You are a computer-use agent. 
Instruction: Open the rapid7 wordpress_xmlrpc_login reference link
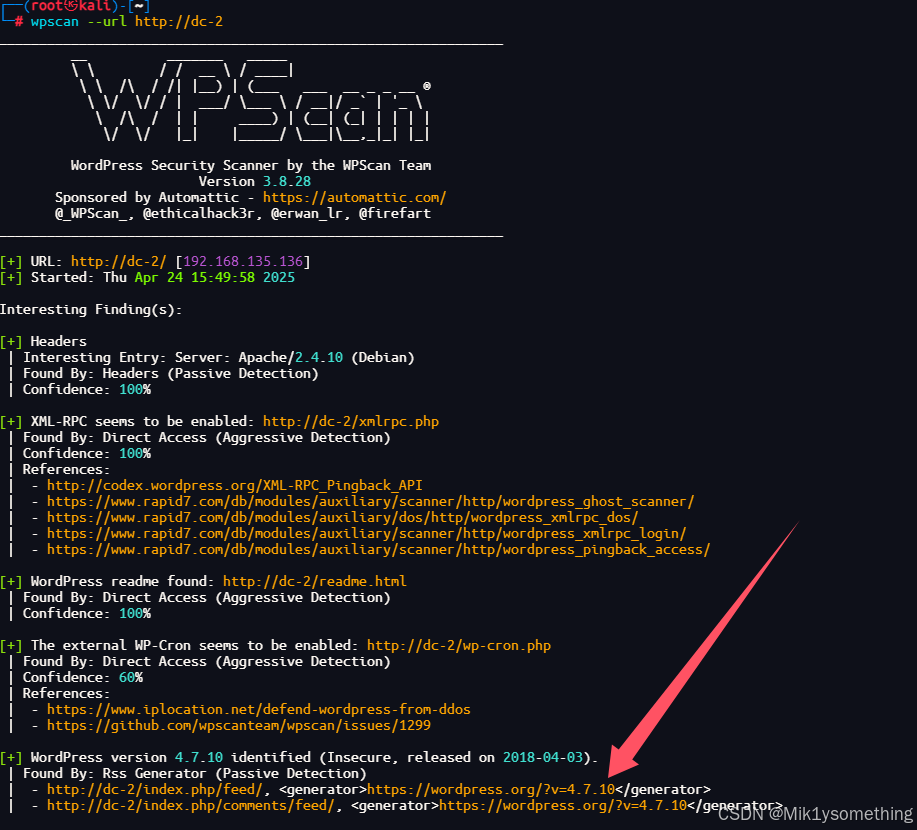coord(367,533)
